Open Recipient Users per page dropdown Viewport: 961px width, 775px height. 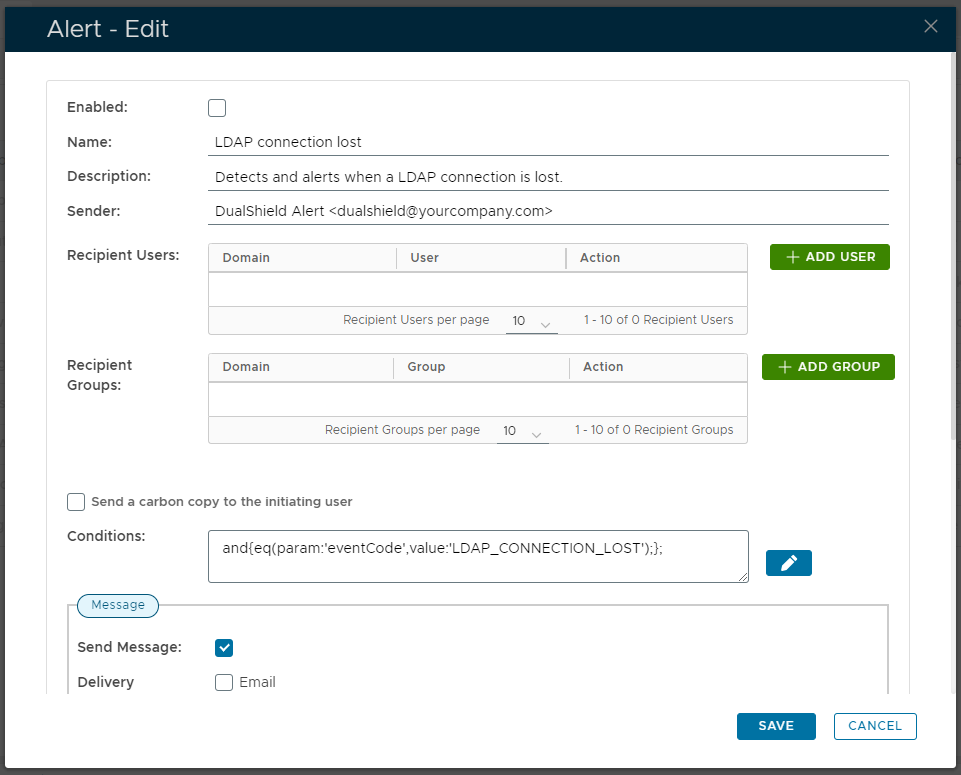point(531,322)
